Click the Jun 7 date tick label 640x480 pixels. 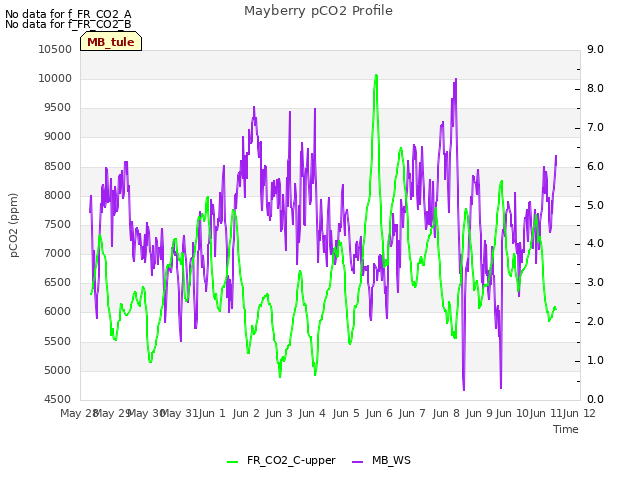pyautogui.click(x=412, y=413)
